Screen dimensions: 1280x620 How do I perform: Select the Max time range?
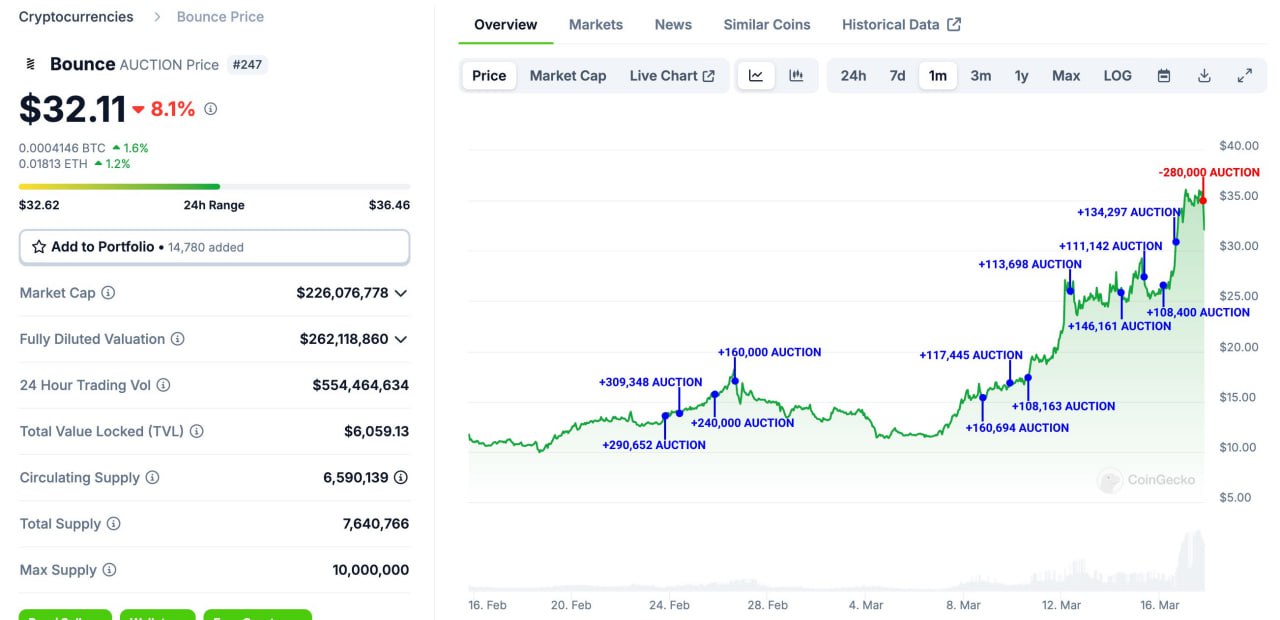[1066, 76]
